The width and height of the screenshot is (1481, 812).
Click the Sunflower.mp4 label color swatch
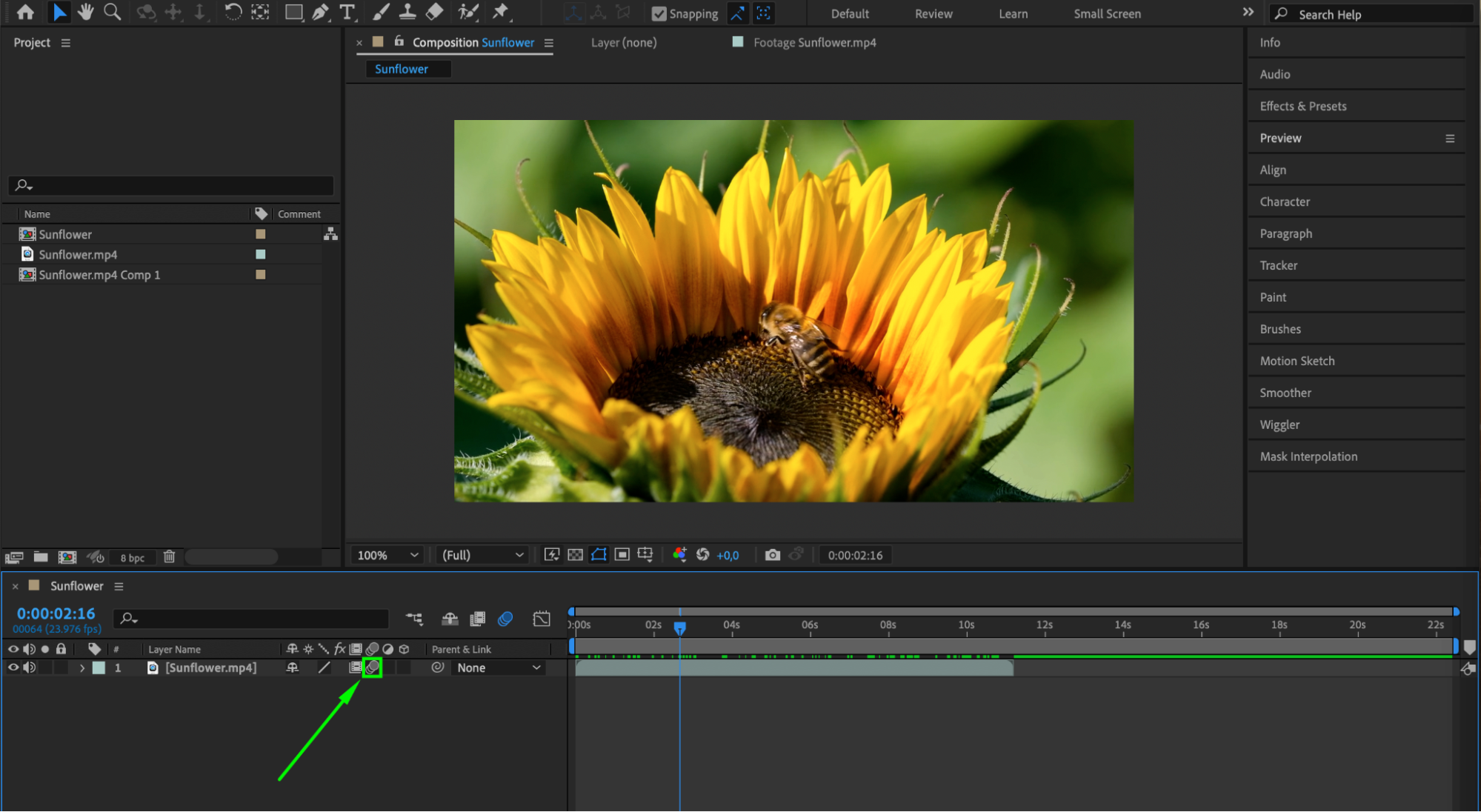click(260, 254)
